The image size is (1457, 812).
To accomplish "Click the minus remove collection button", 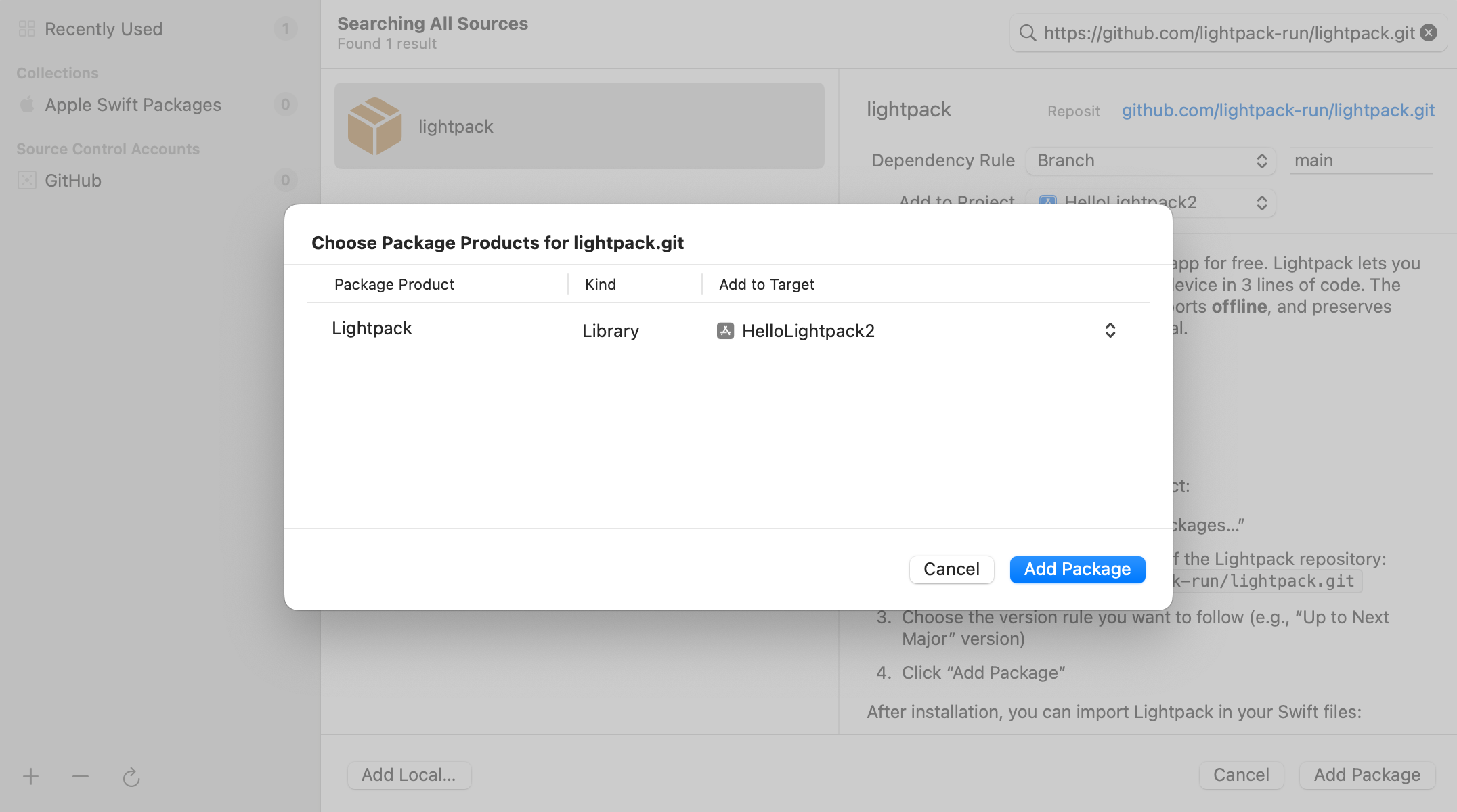I will [81, 777].
